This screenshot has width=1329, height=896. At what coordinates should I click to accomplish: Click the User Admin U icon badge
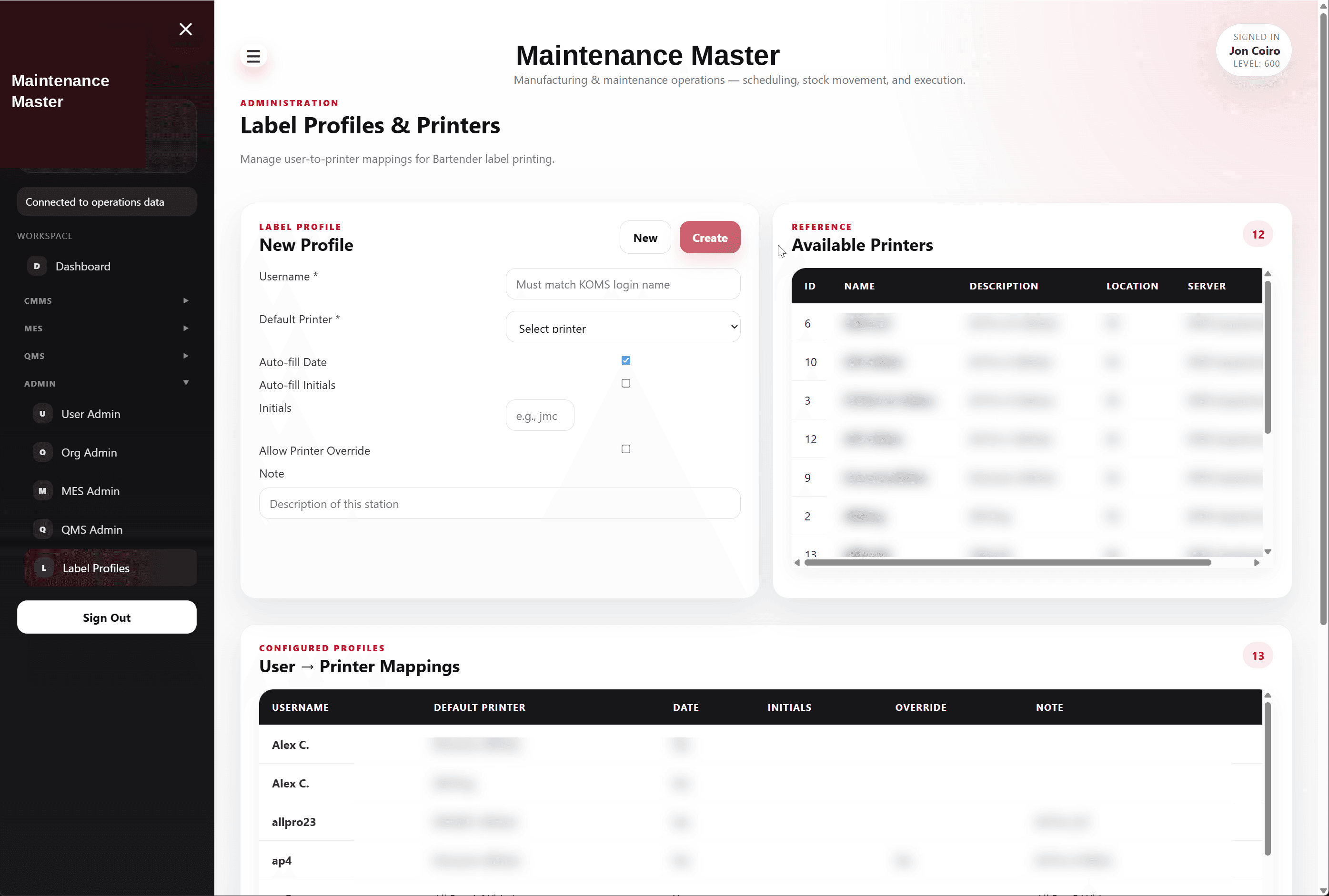tap(43, 414)
